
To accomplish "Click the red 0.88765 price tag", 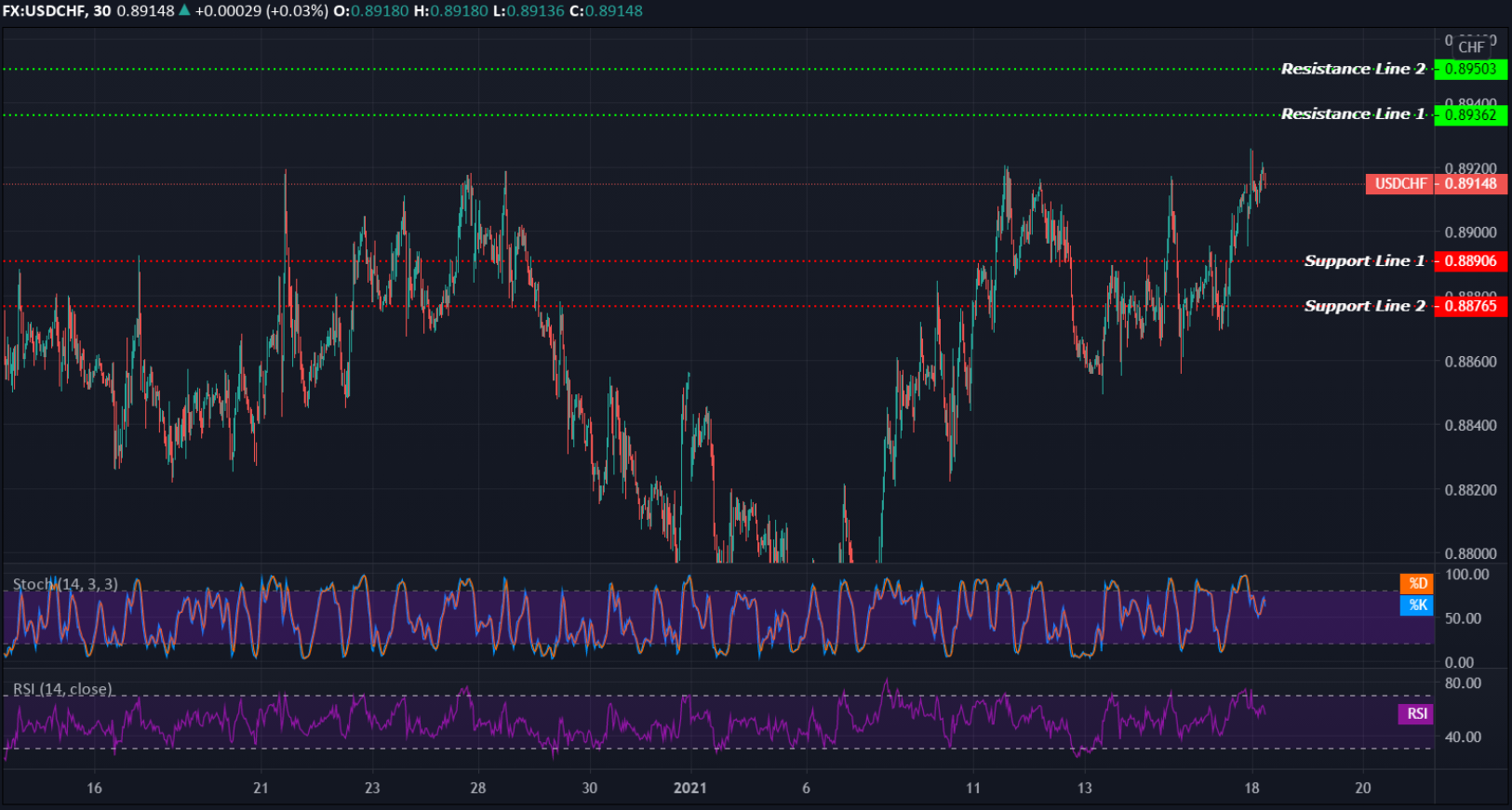I will coord(1471,305).
